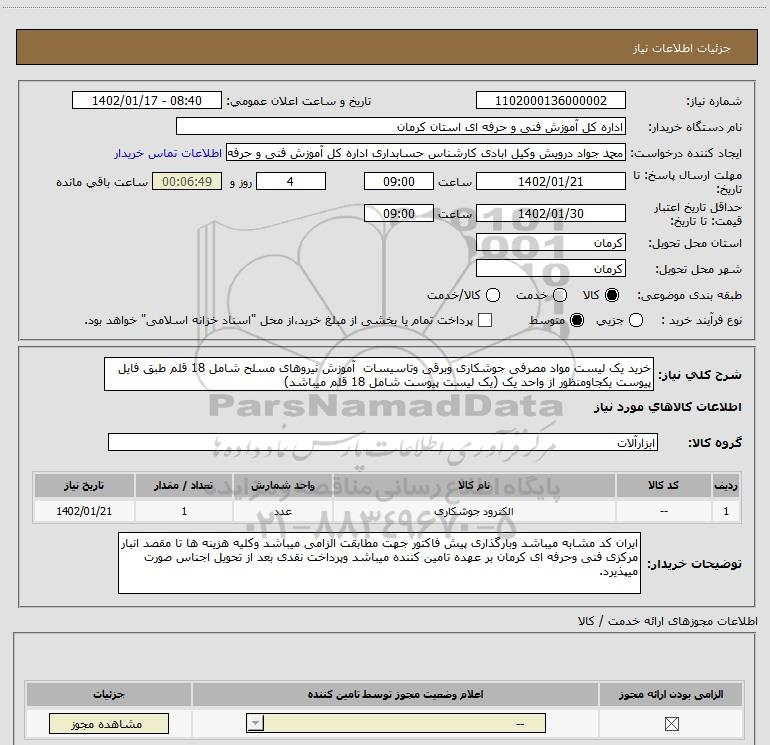Click the نام کالا column header

[474, 485]
